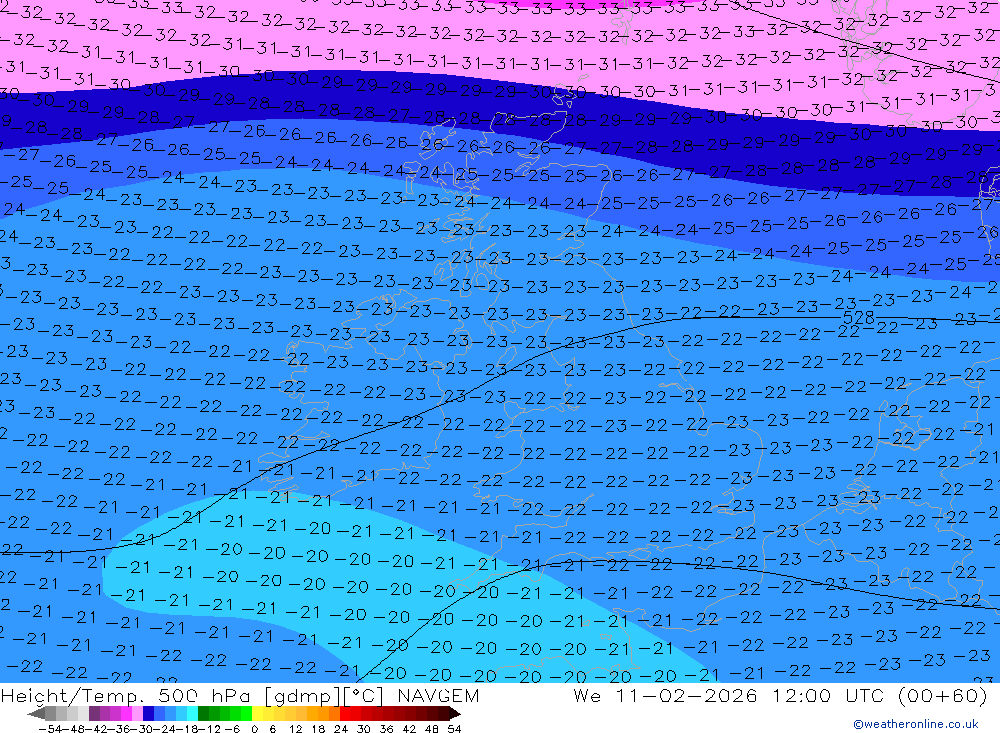Click the 'We 11-02-2026 12:00 UTC' date label
The image size is (1000, 733).
click(728, 695)
